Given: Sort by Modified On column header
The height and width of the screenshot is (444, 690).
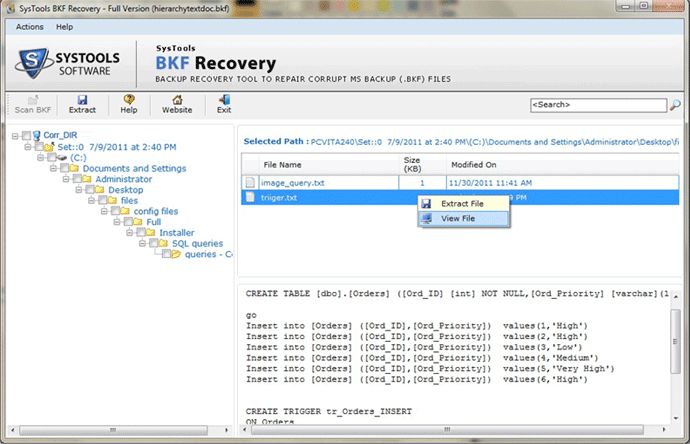Looking at the screenshot, I should tap(563, 165).
